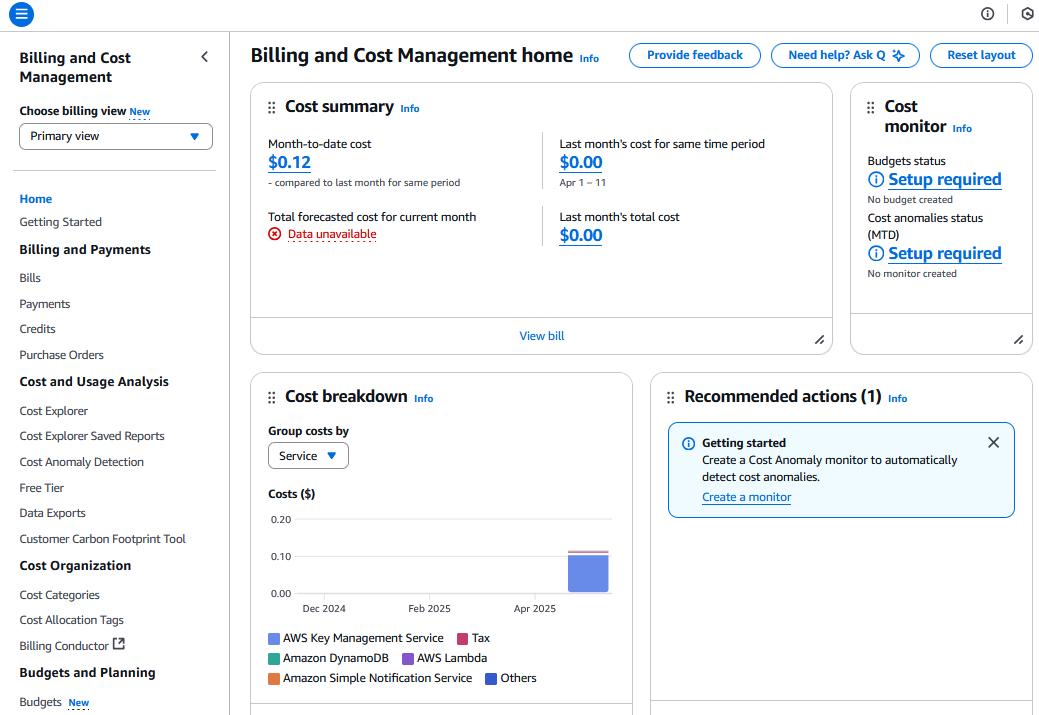Open Cost Allocation Tags page
This screenshot has width=1039, height=715.
[x=72, y=620]
